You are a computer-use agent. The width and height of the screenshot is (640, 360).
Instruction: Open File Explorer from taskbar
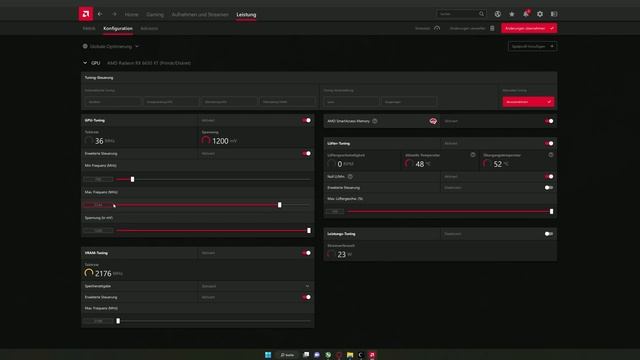(x=350, y=355)
